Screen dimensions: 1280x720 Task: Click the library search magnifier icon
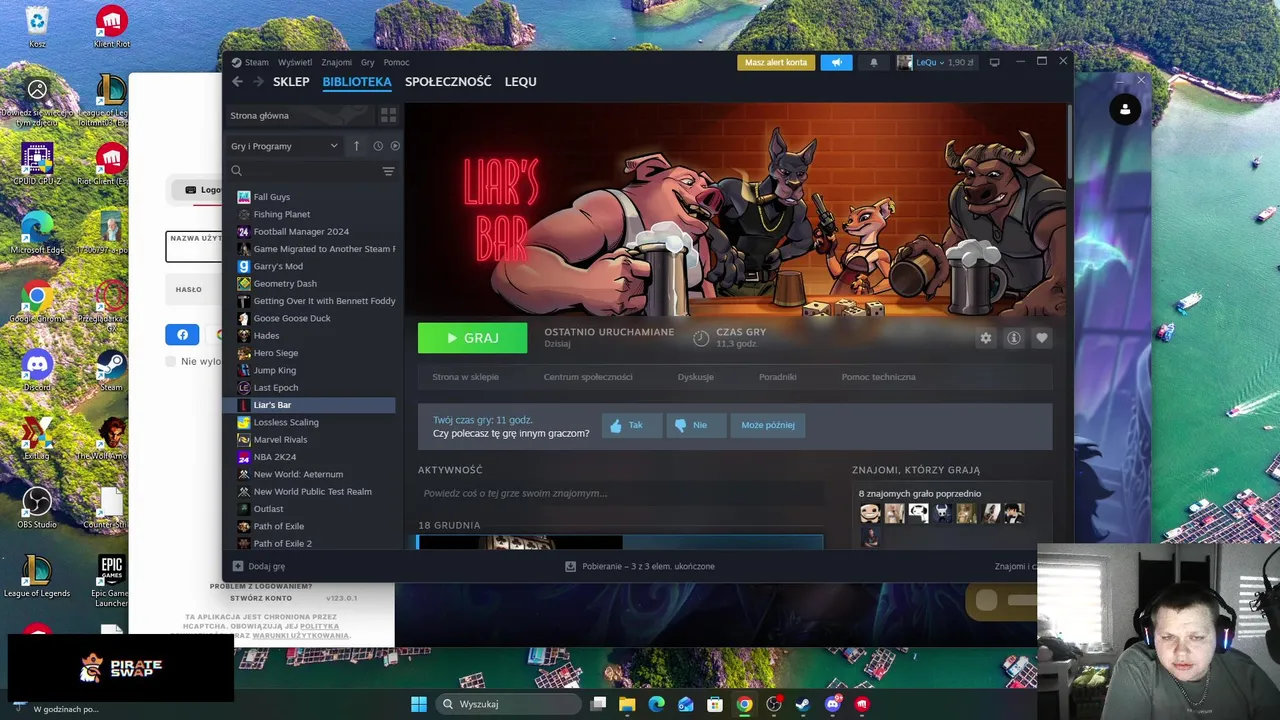[237, 171]
